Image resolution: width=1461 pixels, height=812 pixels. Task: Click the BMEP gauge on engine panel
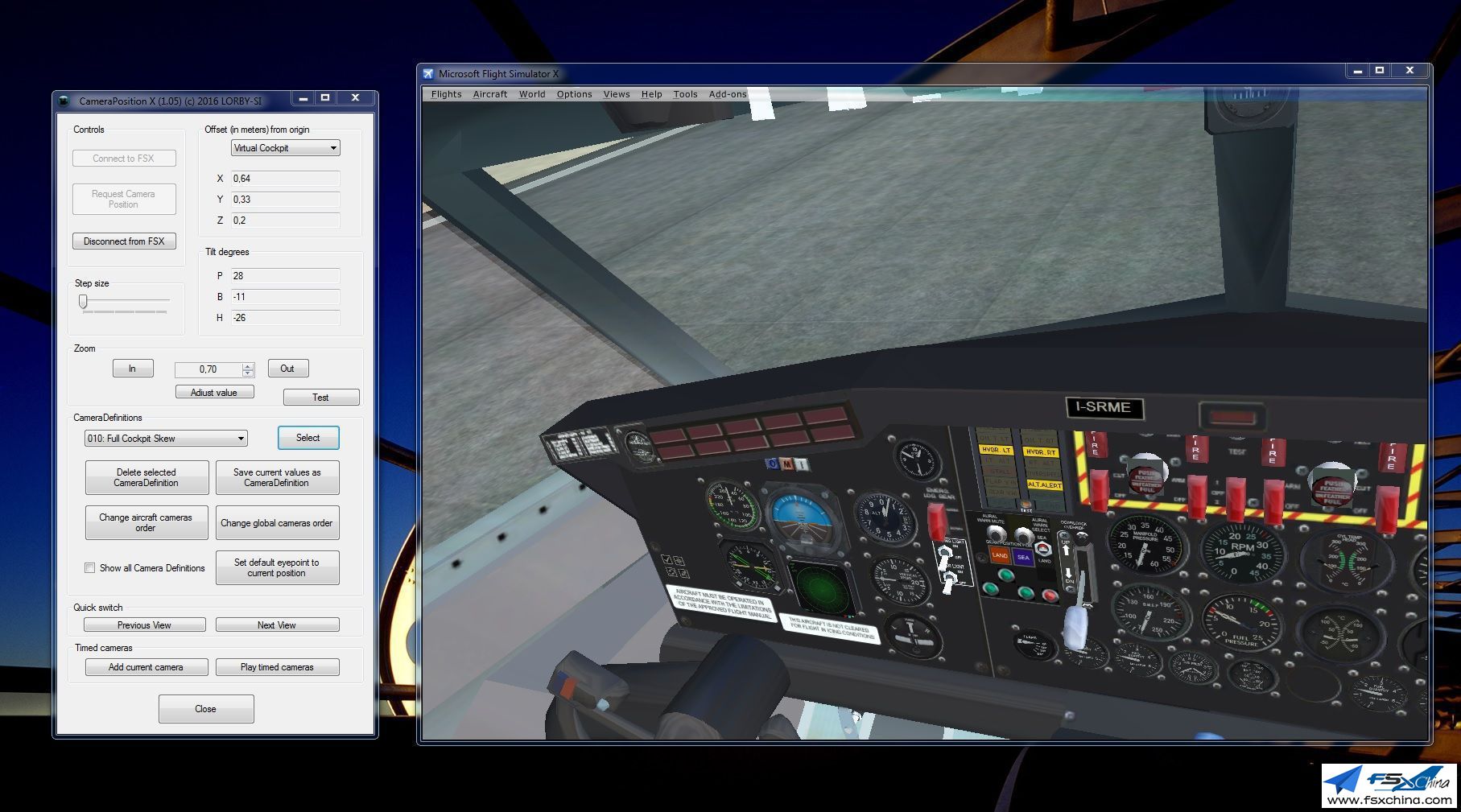click(x=1152, y=612)
